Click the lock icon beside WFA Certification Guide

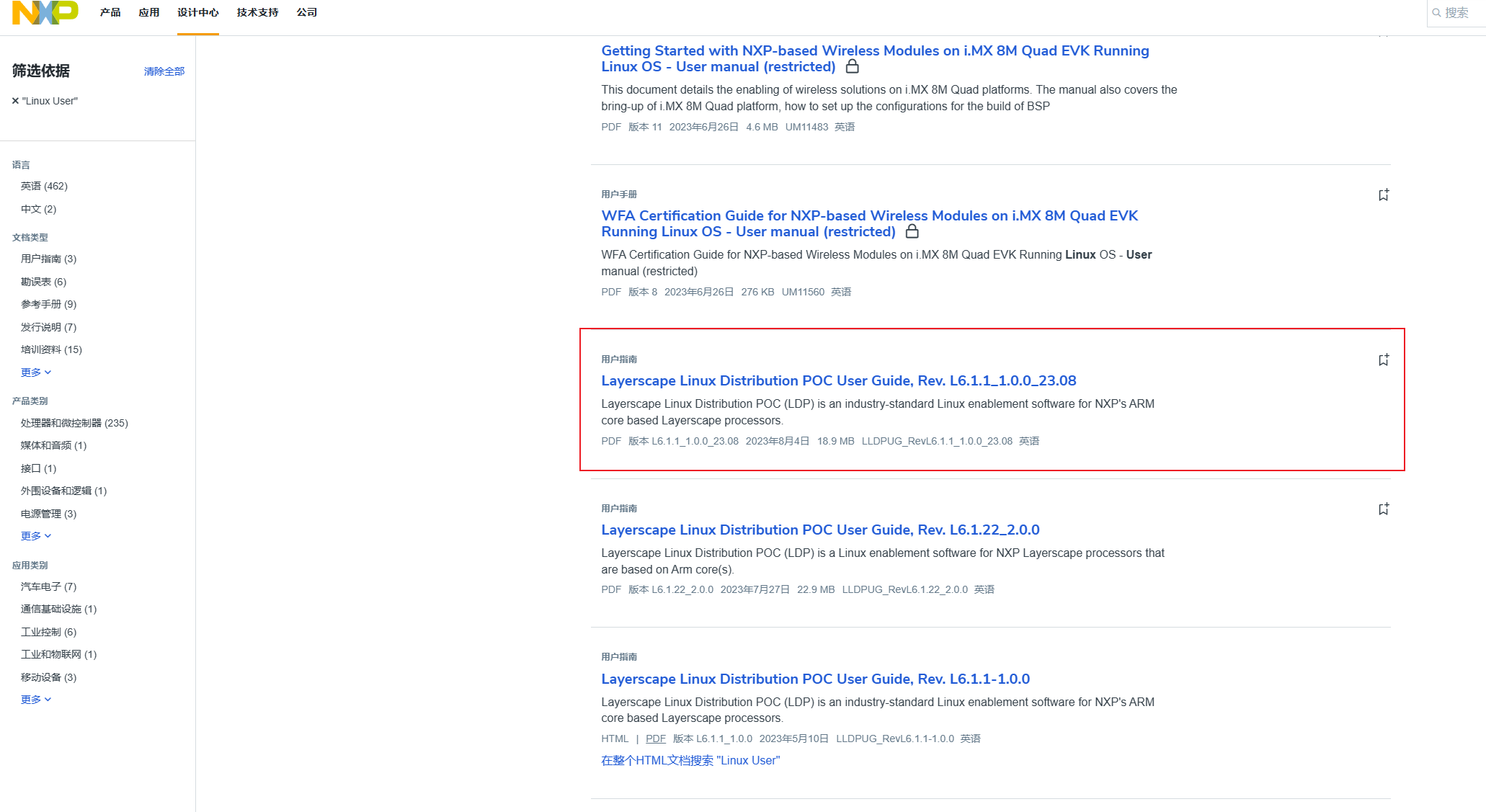pyautogui.click(x=912, y=231)
